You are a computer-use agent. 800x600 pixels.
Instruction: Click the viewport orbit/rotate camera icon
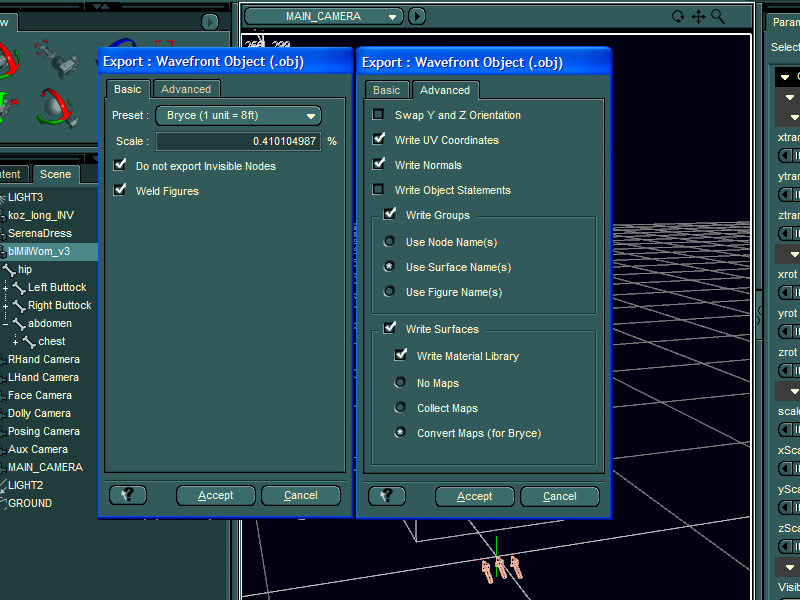(678, 17)
